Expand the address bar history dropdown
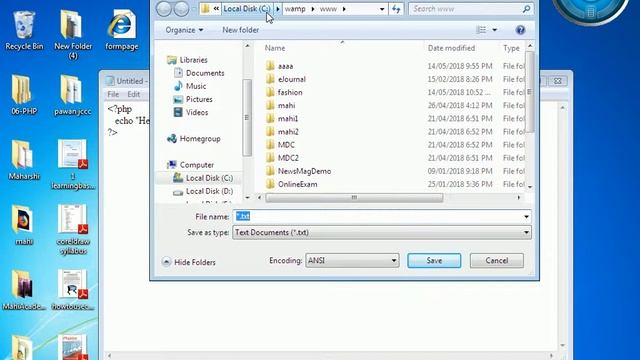640x360 pixels. pos(382,9)
